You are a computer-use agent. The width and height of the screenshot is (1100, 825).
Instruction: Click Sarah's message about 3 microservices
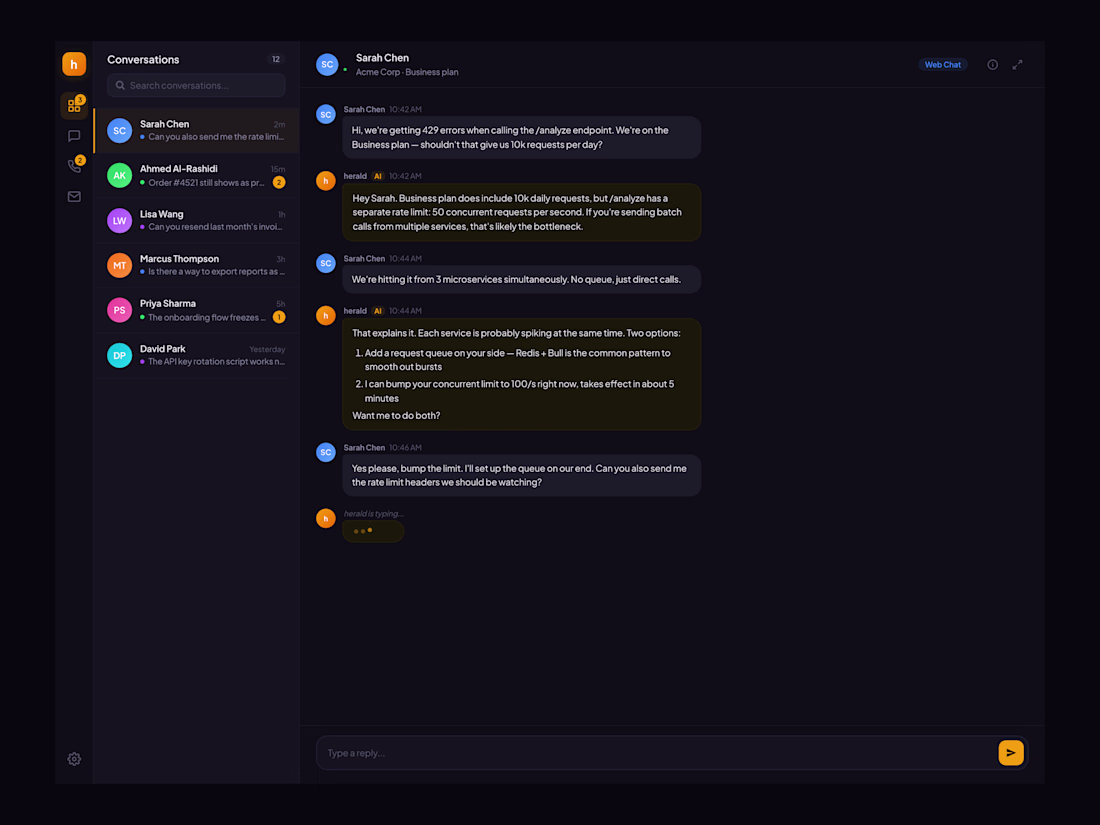click(x=521, y=279)
